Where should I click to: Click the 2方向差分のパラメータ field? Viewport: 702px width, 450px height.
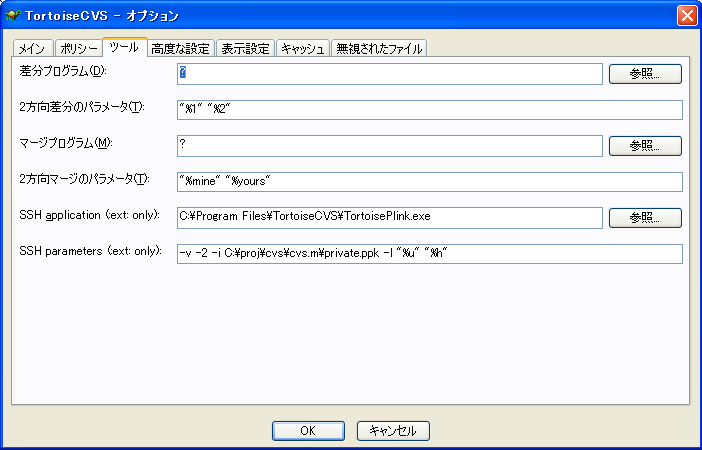[x=429, y=110]
